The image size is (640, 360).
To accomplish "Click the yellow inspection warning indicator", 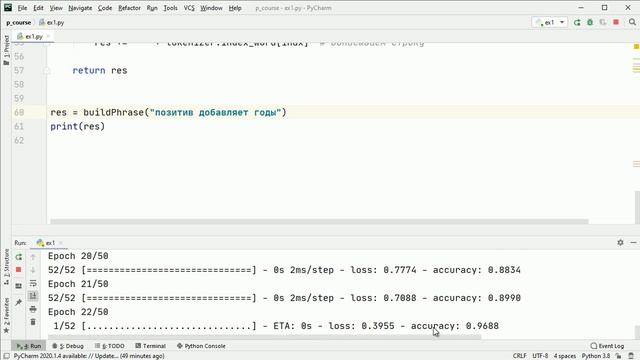I will point(636,47).
